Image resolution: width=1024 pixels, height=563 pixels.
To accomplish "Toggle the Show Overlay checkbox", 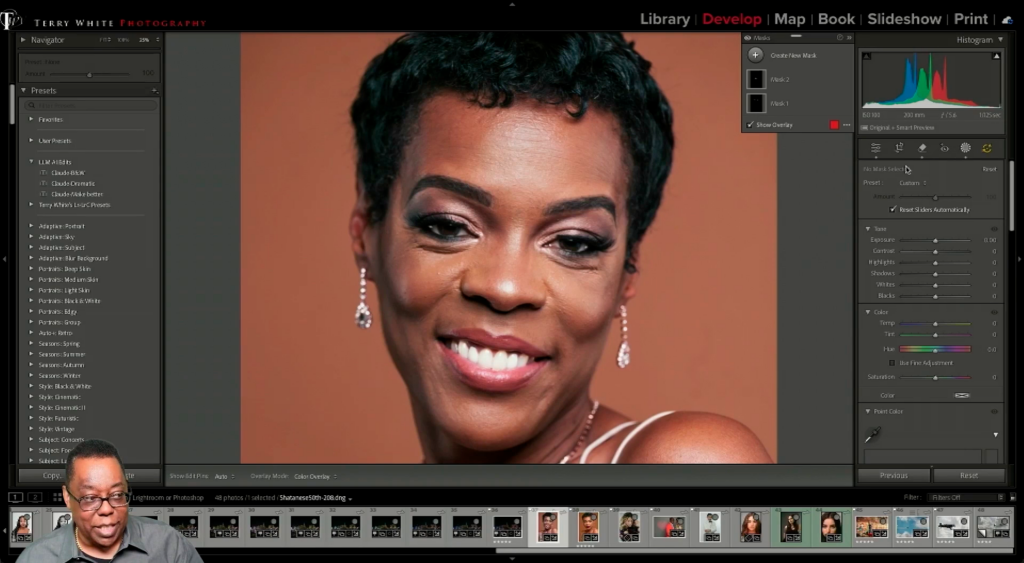I will (x=750, y=125).
